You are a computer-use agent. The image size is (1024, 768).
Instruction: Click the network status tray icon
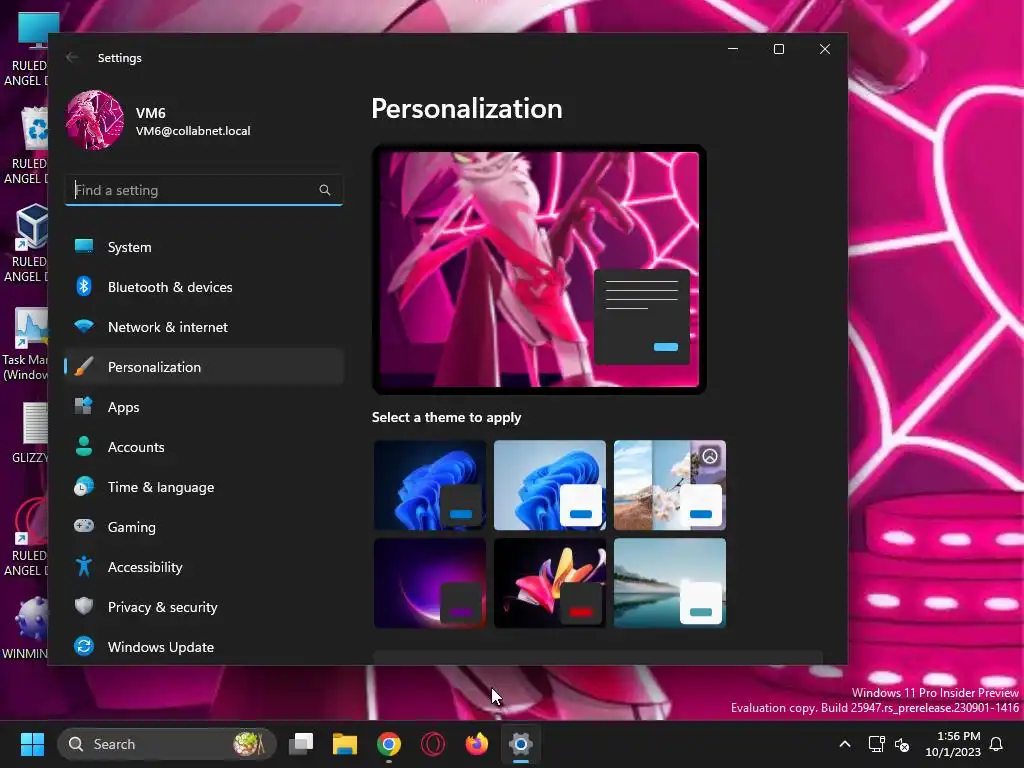tap(876, 744)
